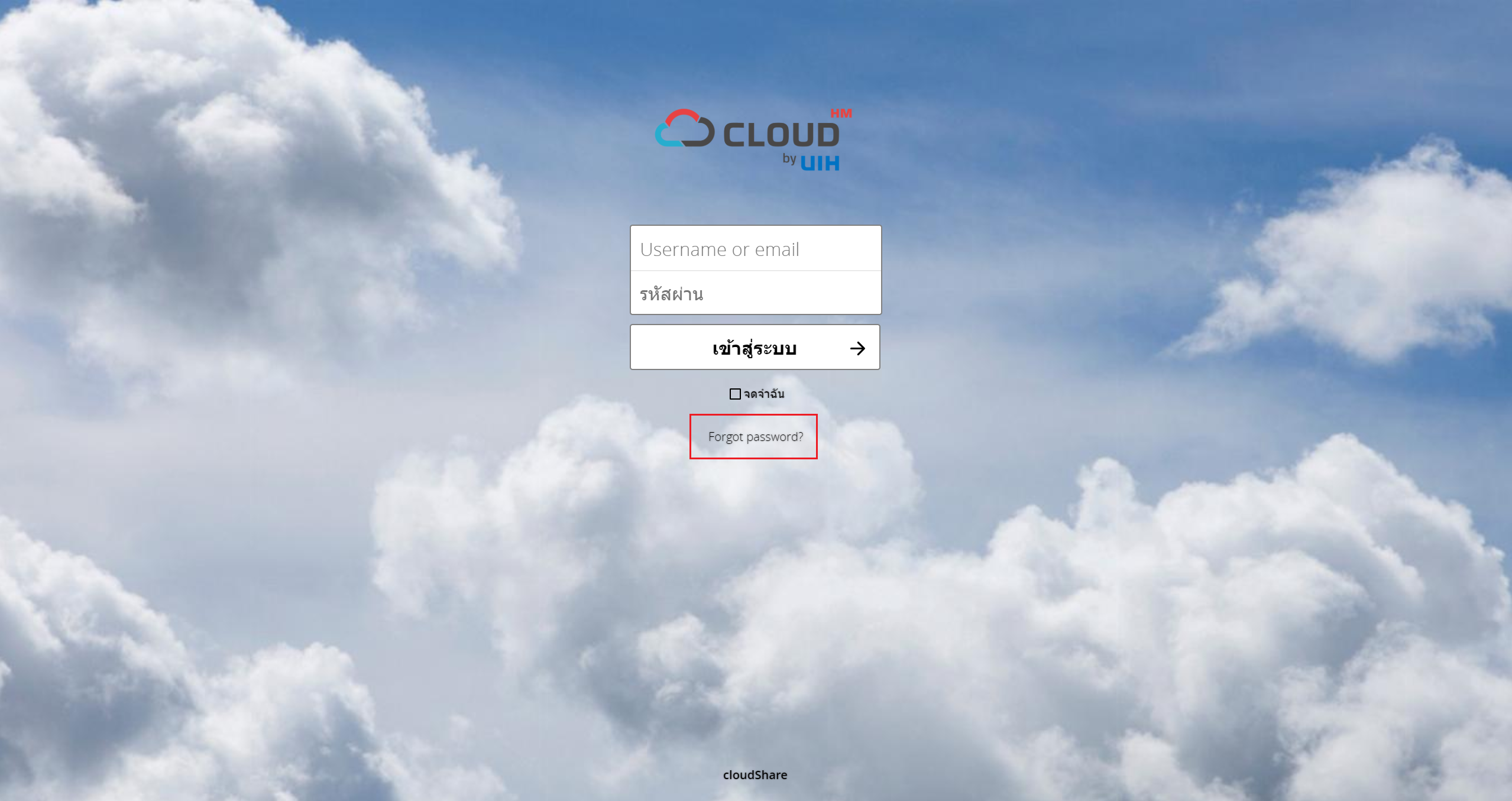Screen dimensions: 1512x801
Task: Click the checkbox icon next to จดจำฉัน
Action: tap(734, 393)
